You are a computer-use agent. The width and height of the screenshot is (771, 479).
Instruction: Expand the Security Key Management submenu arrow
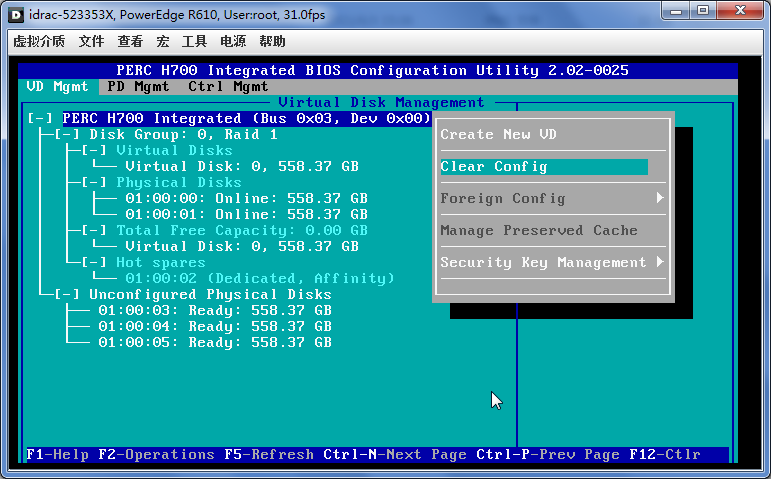click(660, 262)
